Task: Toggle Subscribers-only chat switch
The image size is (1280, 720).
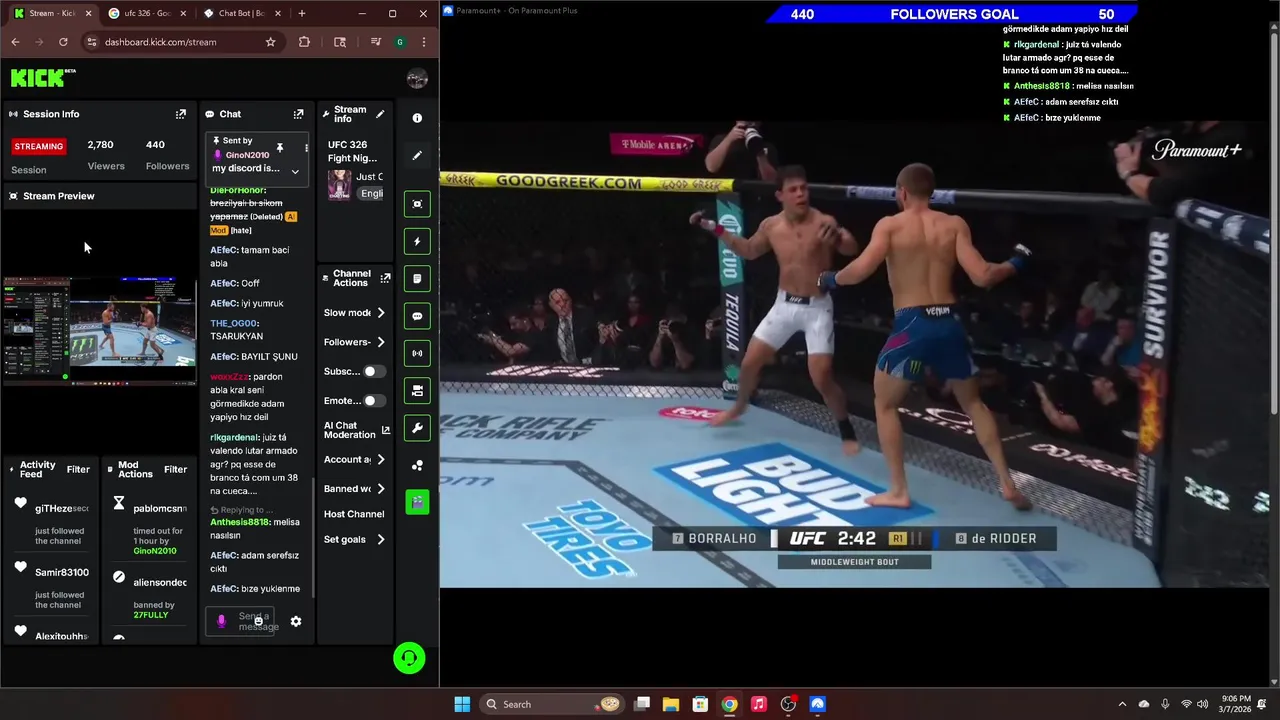Action: click(x=373, y=371)
